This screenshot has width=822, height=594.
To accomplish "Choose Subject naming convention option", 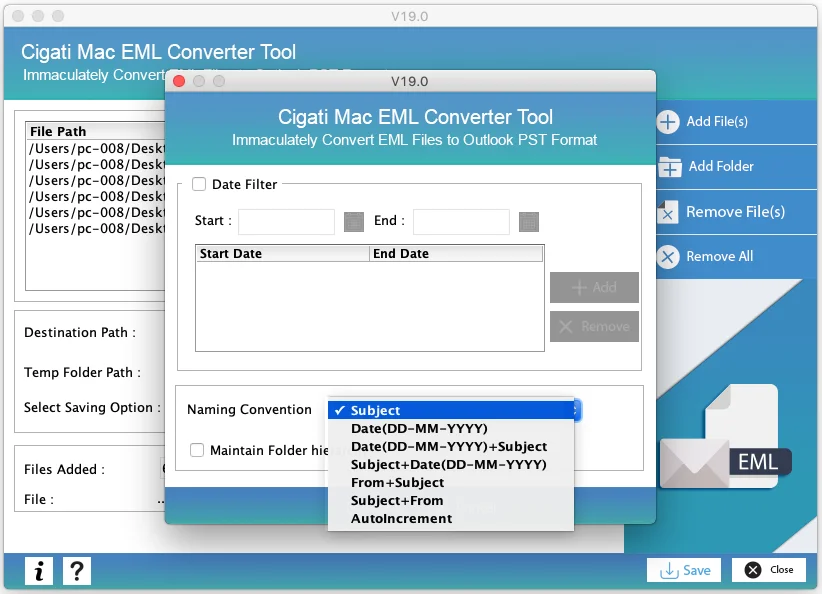I will (451, 410).
